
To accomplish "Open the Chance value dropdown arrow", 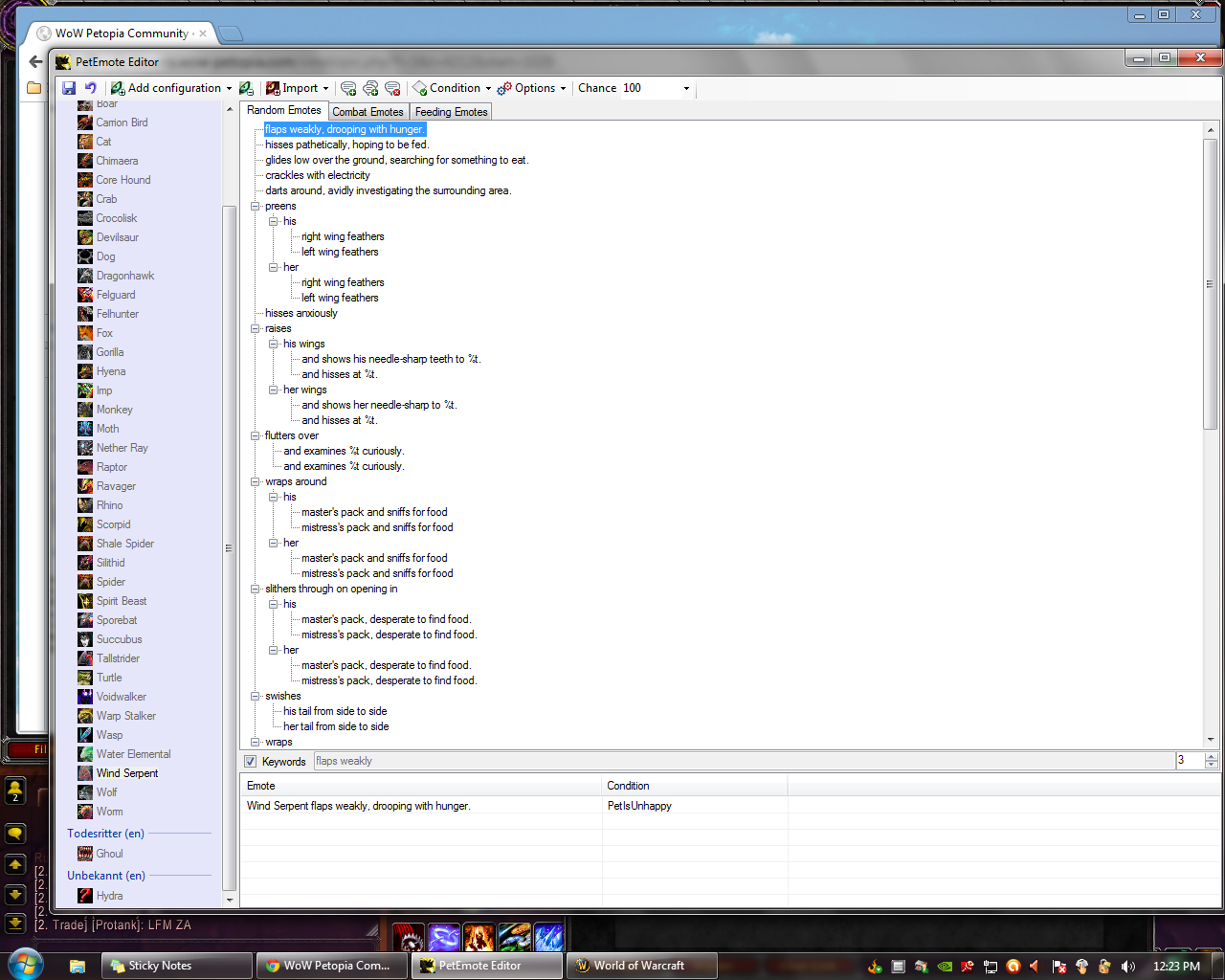I will click(686, 89).
